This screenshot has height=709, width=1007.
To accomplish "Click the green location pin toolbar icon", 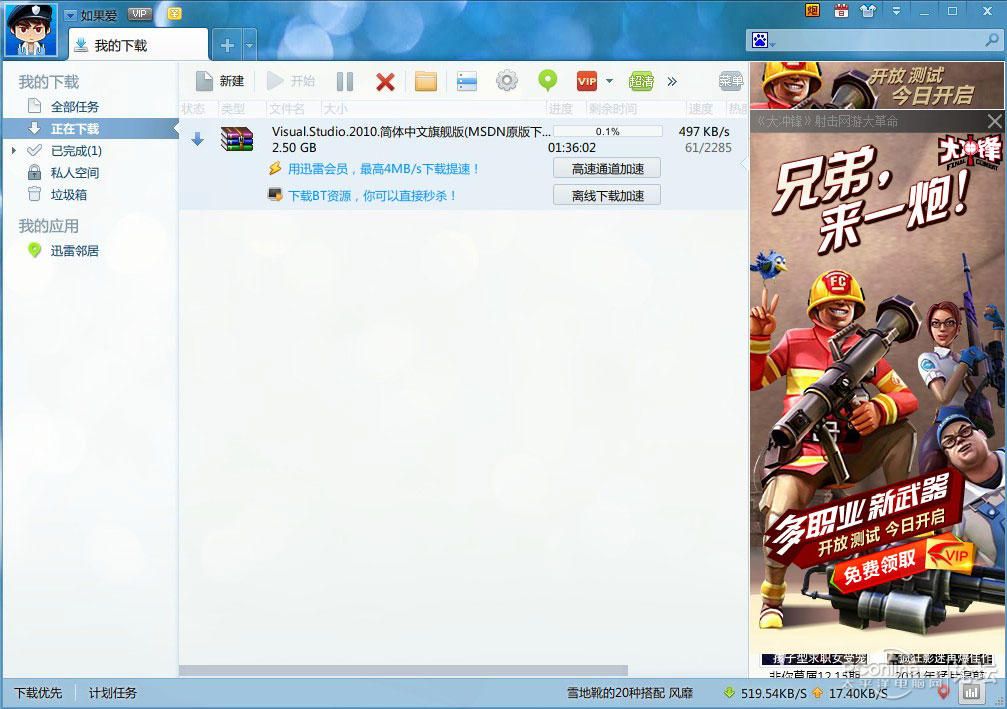I will (547, 81).
